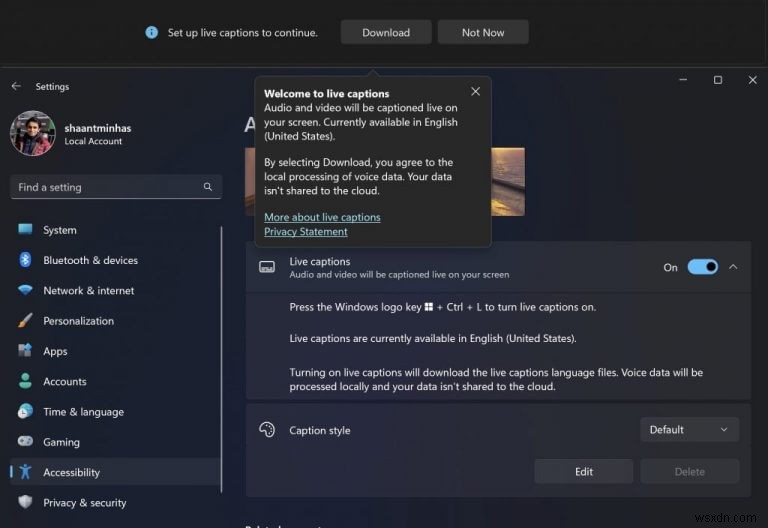
Task: Maximize the Settings window
Action: [x=718, y=79]
